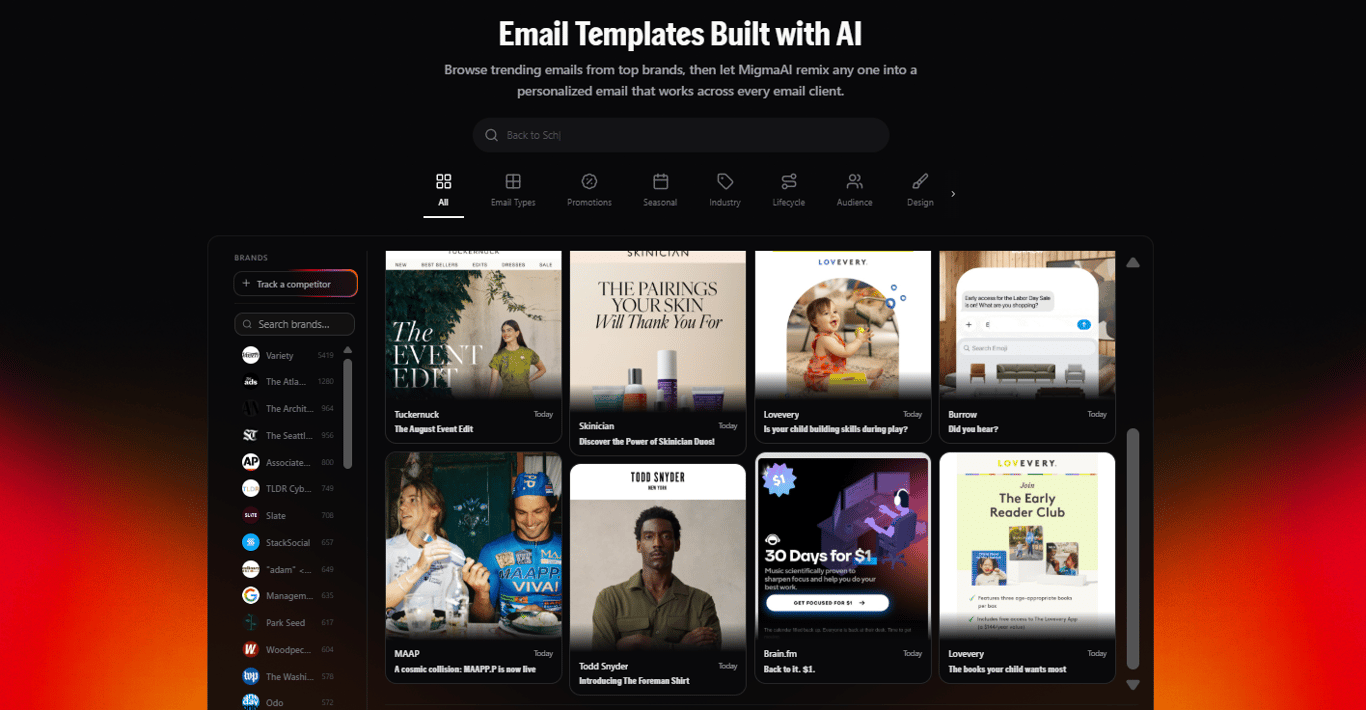1366x710 pixels.
Task: Select the All category tab
Action: (x=443, y=190)
